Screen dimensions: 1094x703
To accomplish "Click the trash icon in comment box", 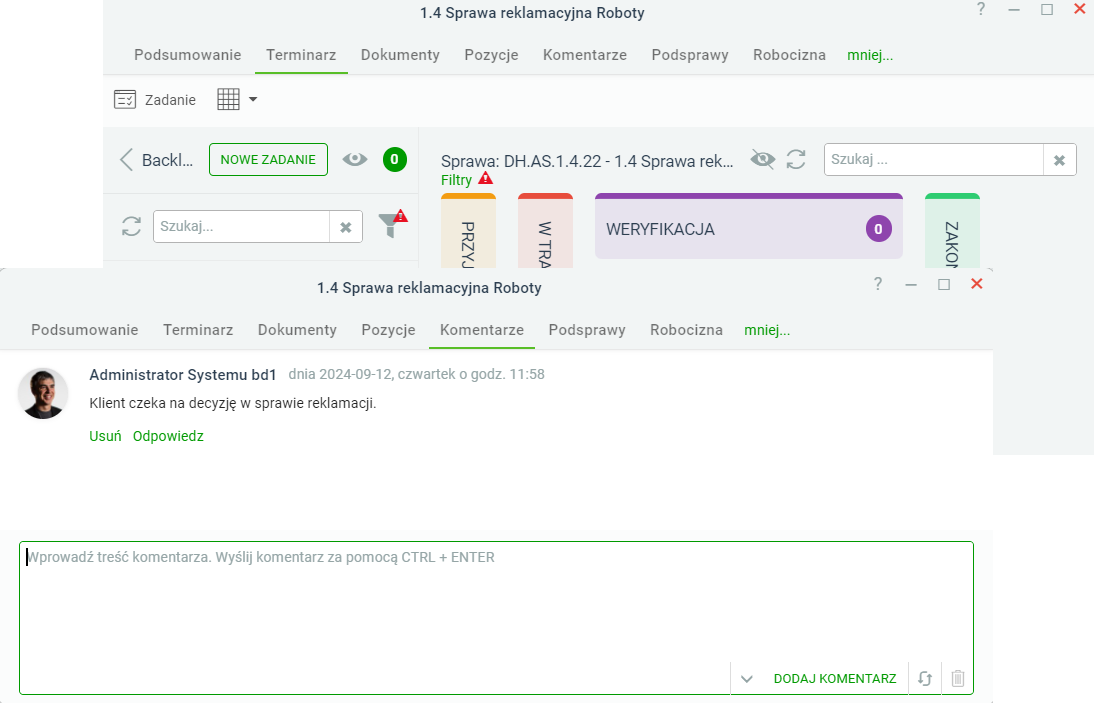I will [x=958, y=679].
